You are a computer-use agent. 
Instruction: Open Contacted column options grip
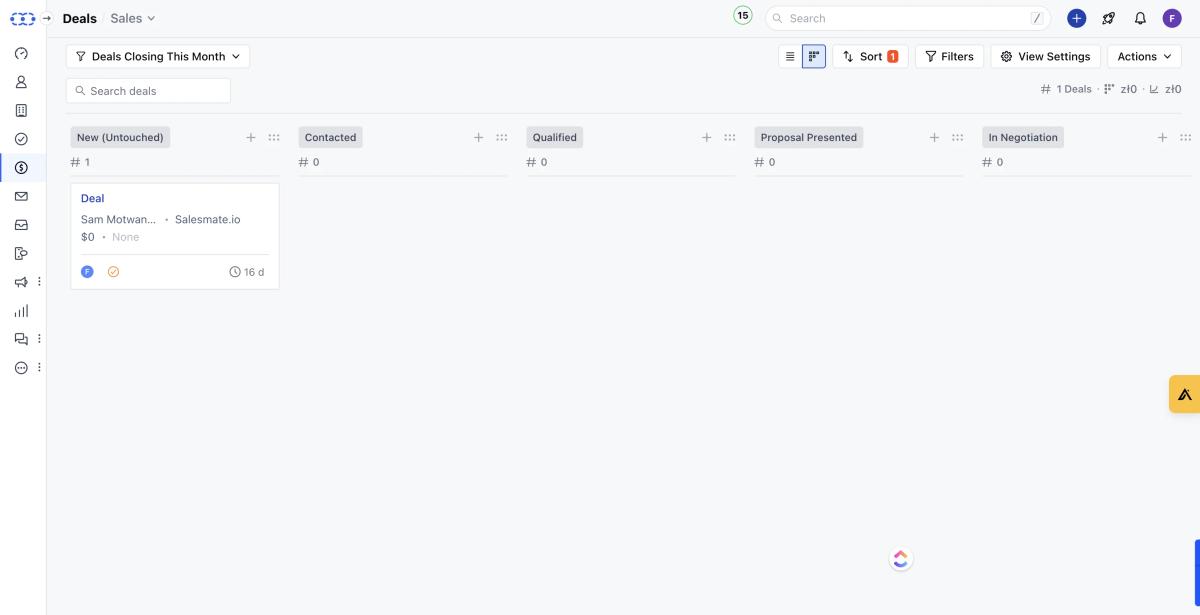[x=502, y=138]
